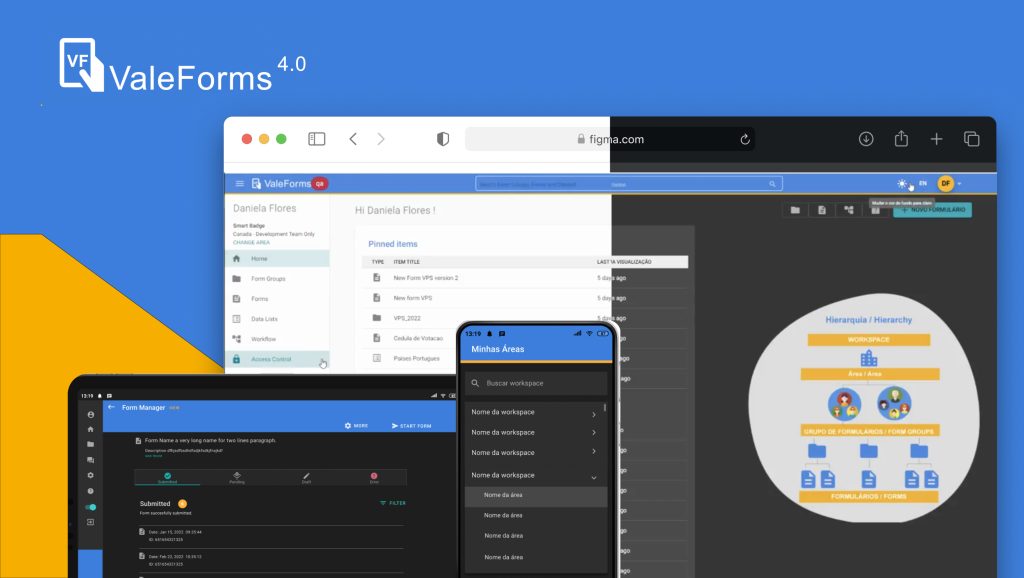1024x578 pixels.
Task: Open Workflow in the web sidebar
Action: tap(278, 339)
